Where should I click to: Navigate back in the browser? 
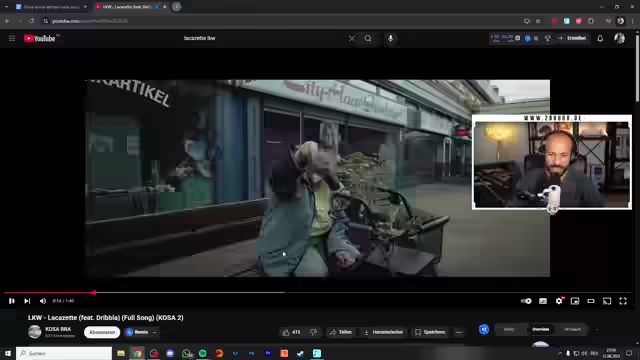coord(7,21)
